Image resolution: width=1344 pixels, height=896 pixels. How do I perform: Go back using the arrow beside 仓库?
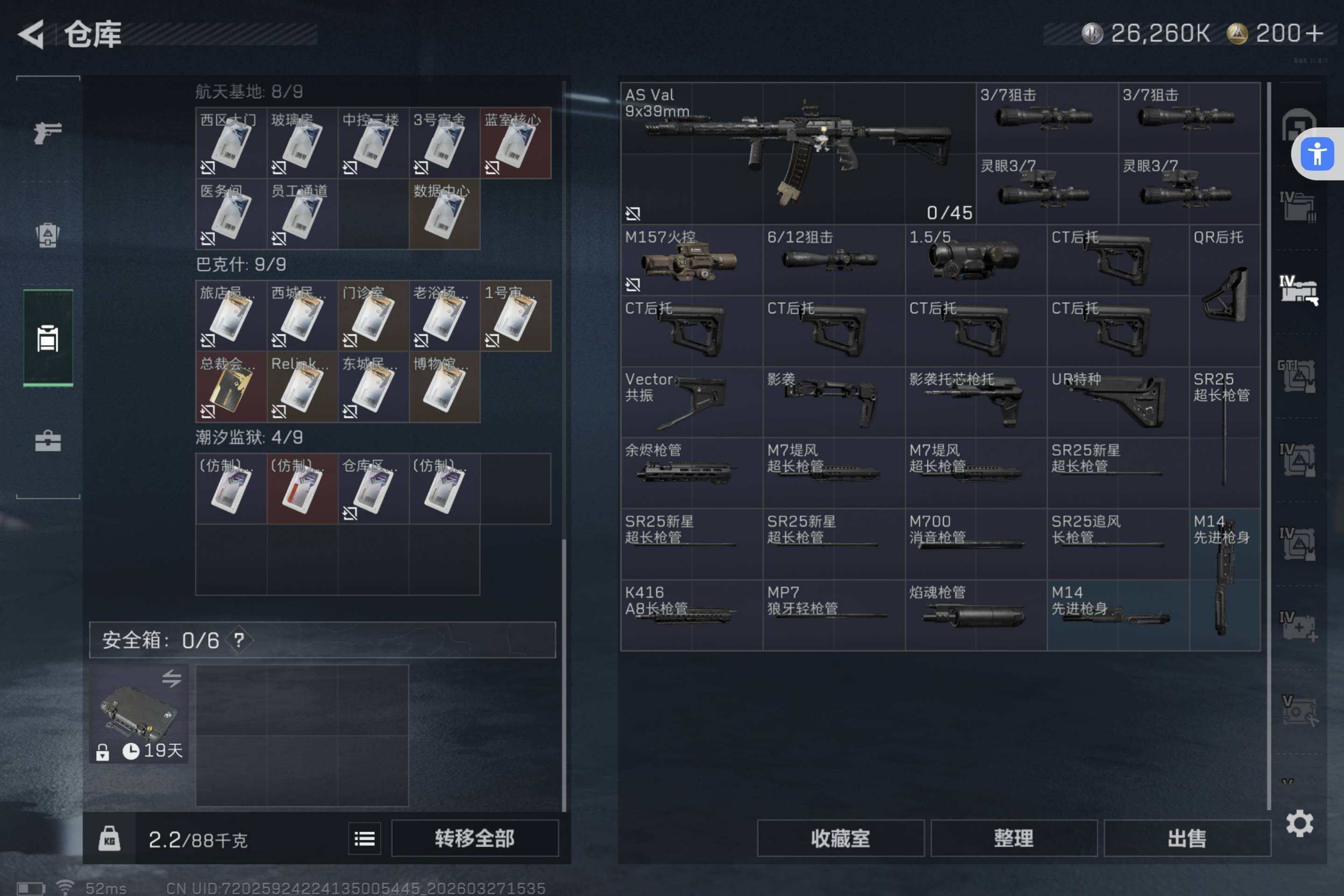pos(32,34)
